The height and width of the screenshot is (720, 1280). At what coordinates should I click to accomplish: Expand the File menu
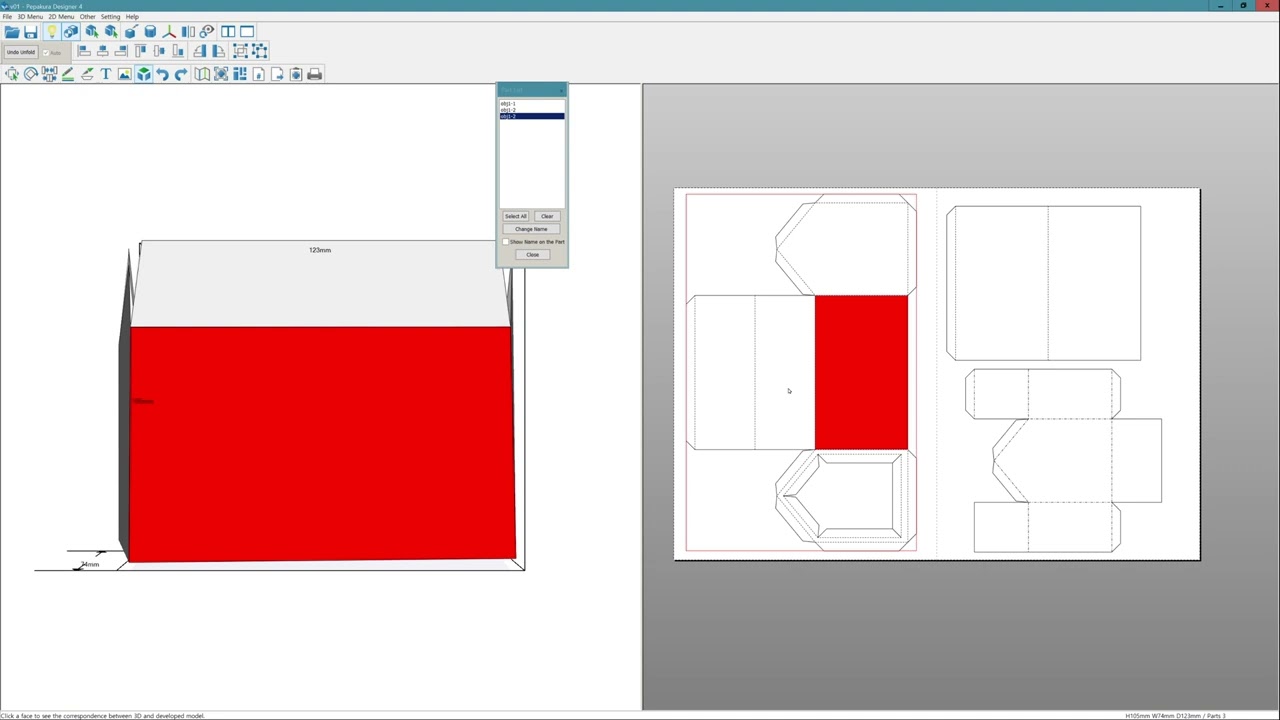7,17
